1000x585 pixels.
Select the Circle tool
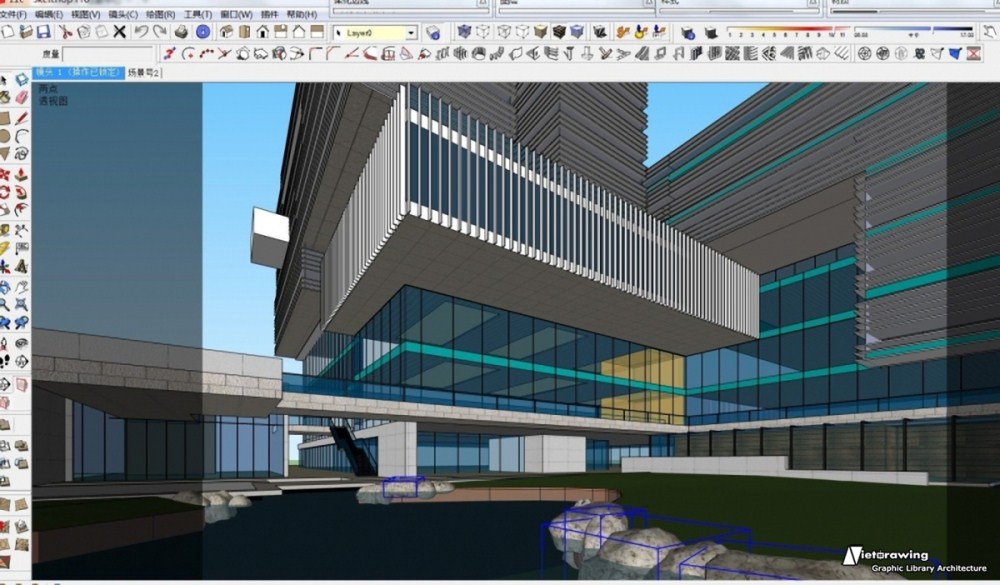tap(5, 136)
